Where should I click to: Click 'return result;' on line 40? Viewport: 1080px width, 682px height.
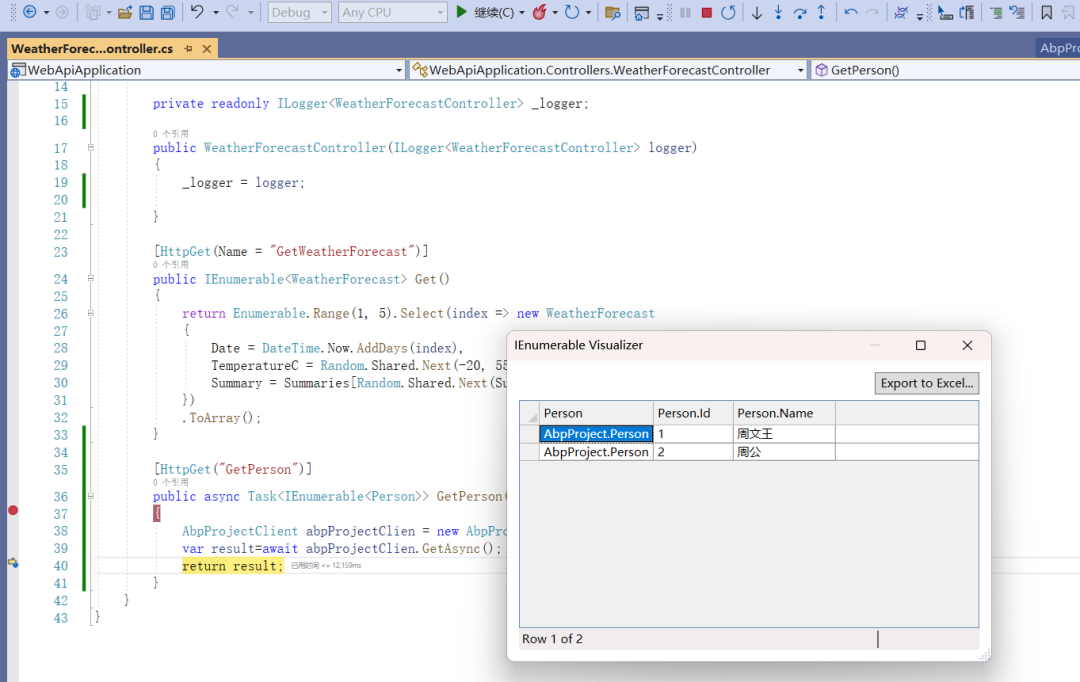(232, 566)
